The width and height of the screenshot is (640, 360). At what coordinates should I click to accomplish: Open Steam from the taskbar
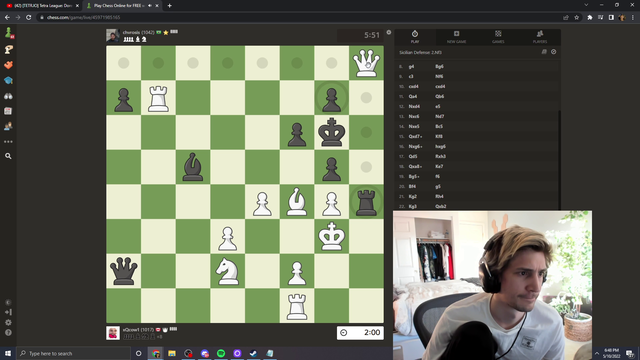pos(253,353)
